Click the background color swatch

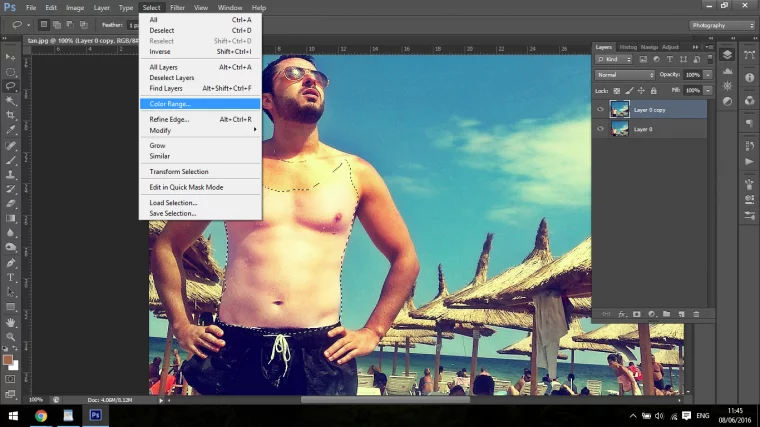15,366
